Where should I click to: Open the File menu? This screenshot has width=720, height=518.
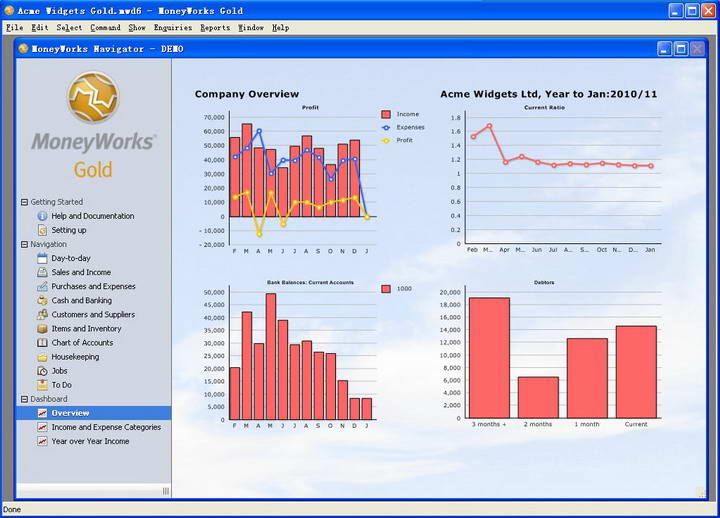coord(15,28)
